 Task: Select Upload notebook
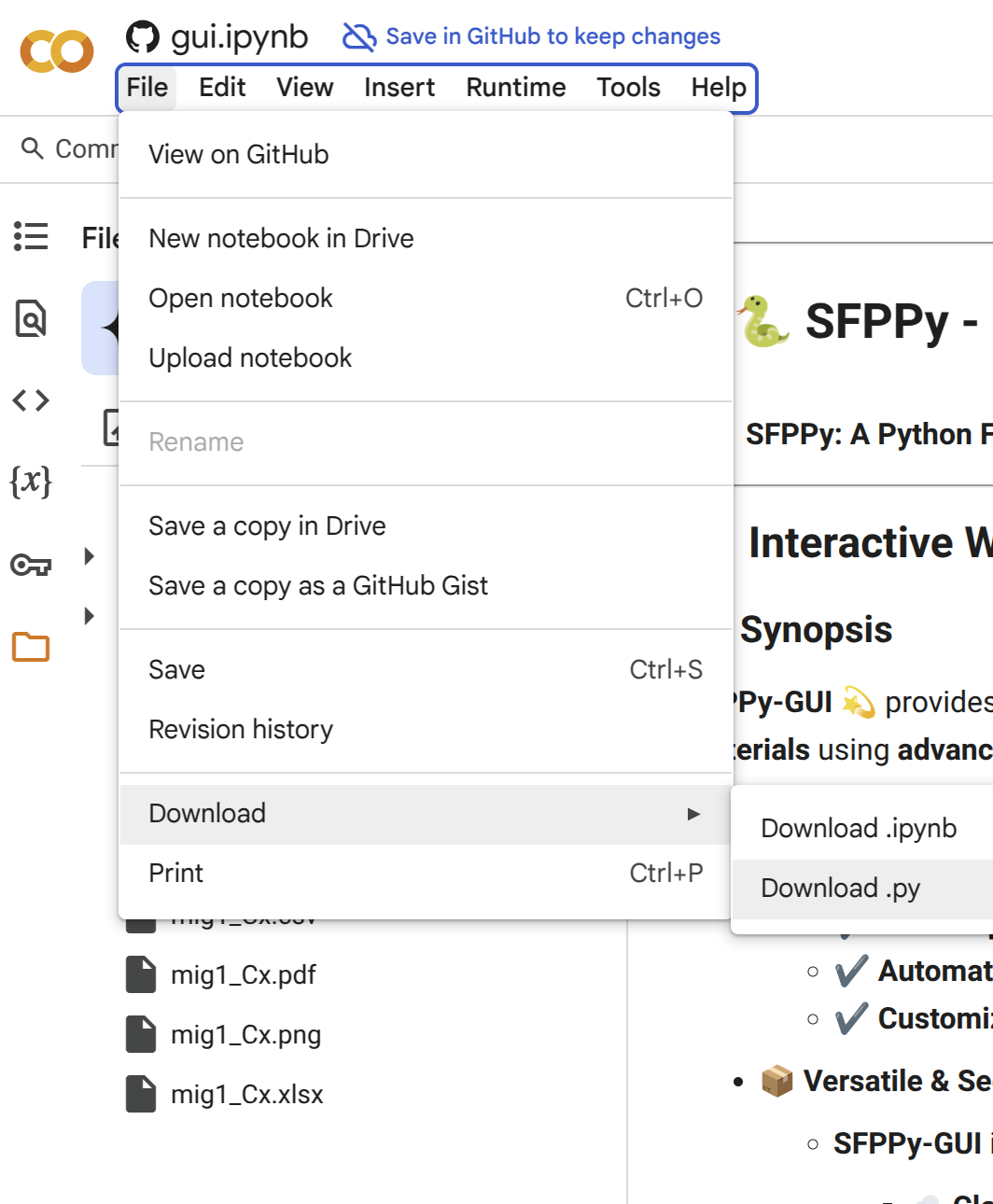tap(426, 358)
